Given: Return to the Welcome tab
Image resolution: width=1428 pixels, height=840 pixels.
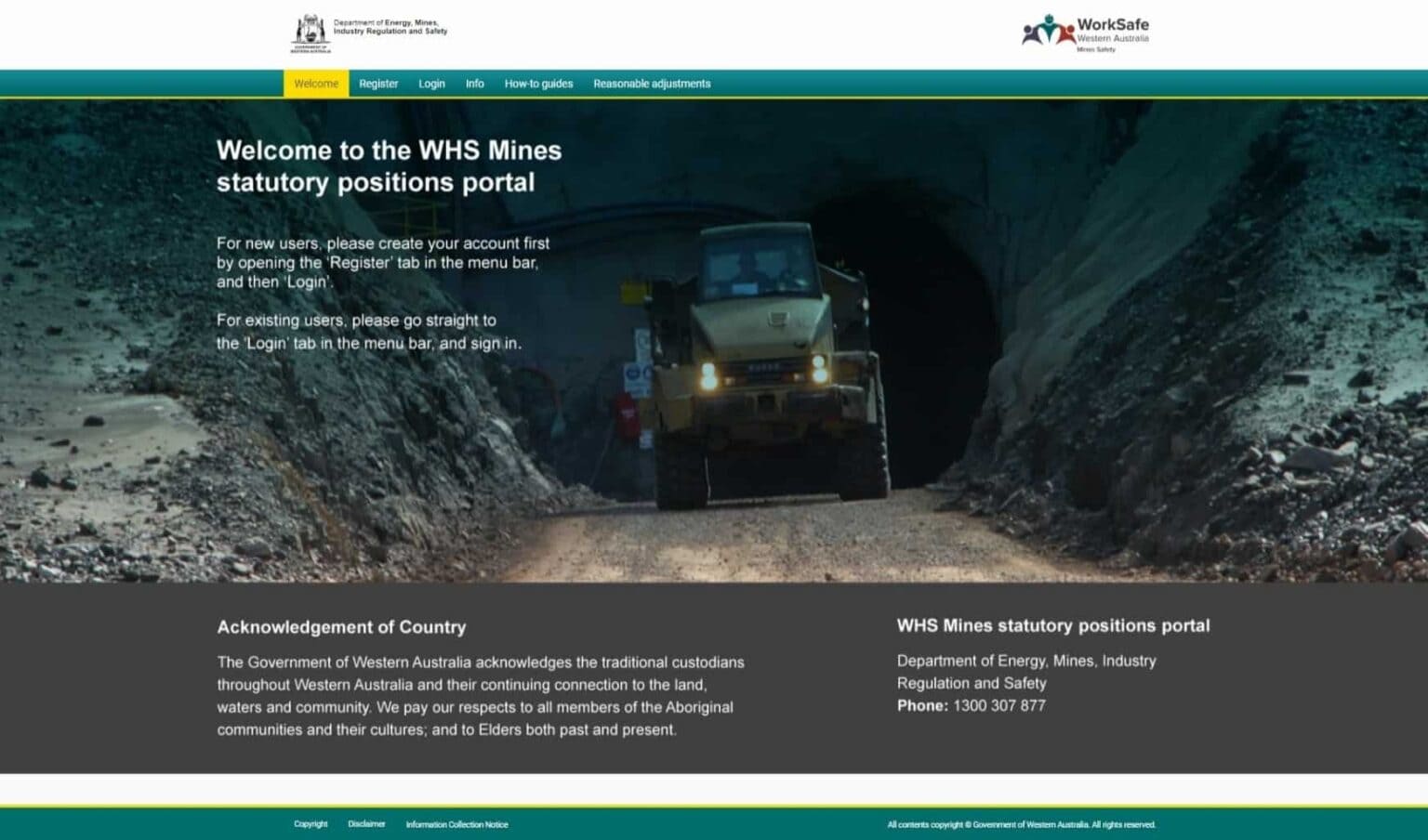Looking at the screenshot, I should point(315,83).
